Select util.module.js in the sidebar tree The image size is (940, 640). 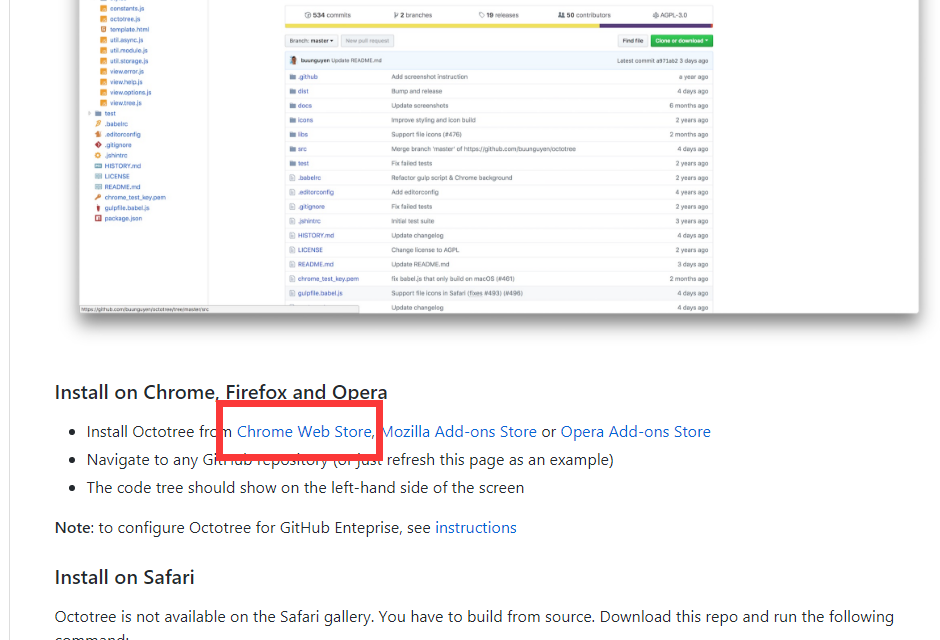128,50
